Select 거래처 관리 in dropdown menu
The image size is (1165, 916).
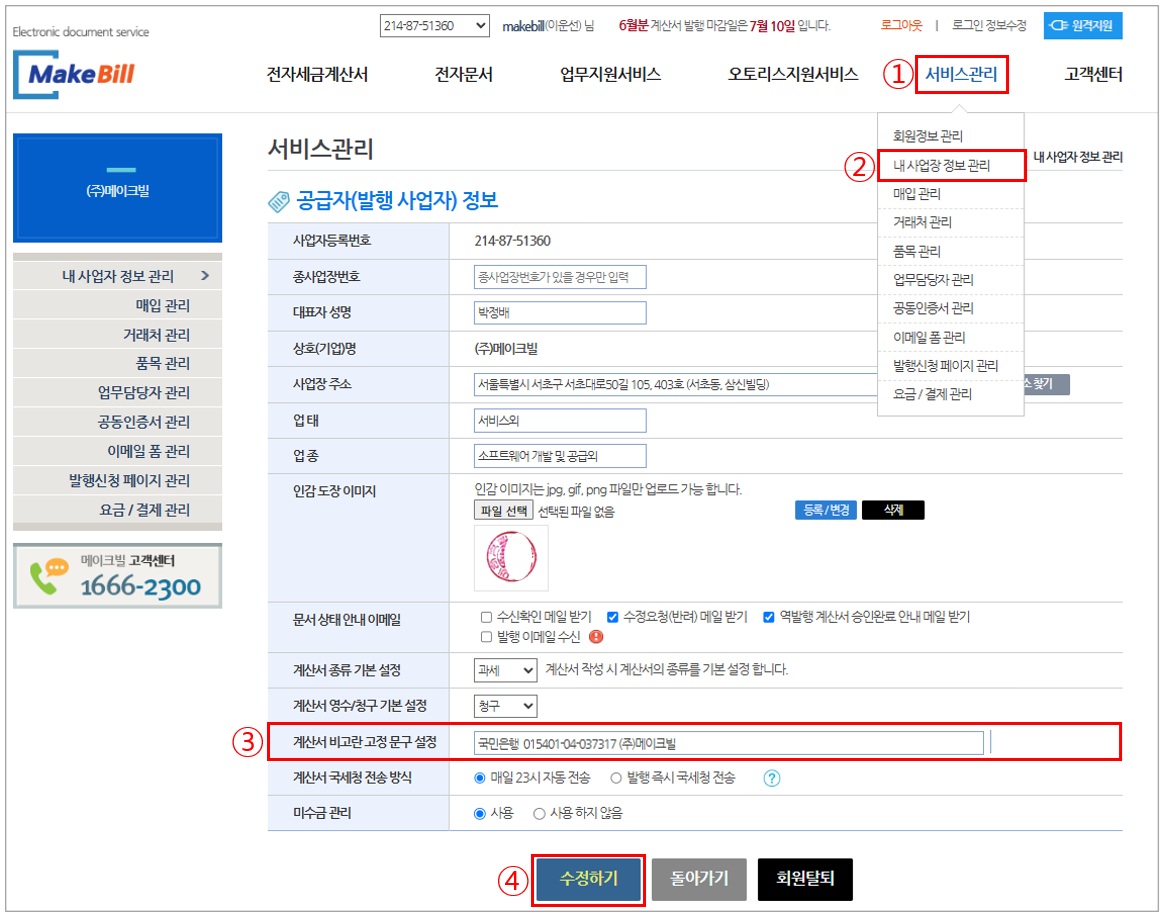coord(922,222)
